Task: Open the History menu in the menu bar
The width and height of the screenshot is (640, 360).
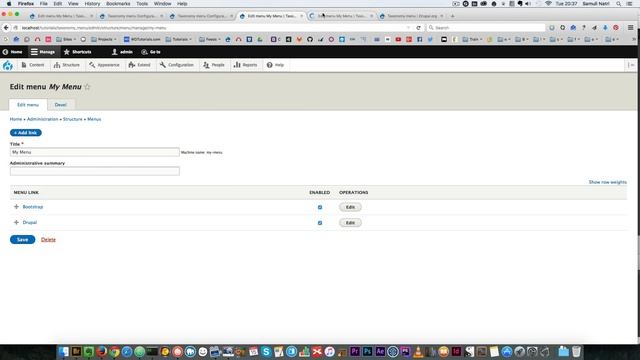Action: click(92, 4)
